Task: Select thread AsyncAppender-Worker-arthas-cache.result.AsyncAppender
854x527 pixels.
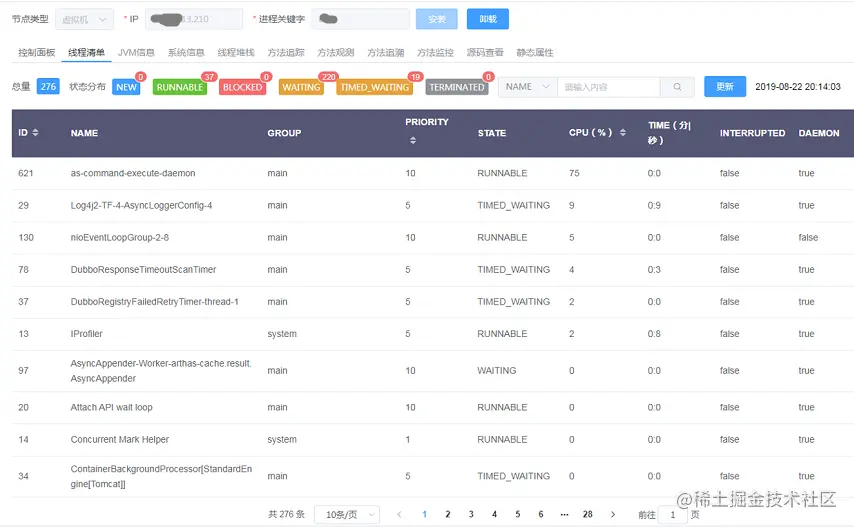Action: 161,371
